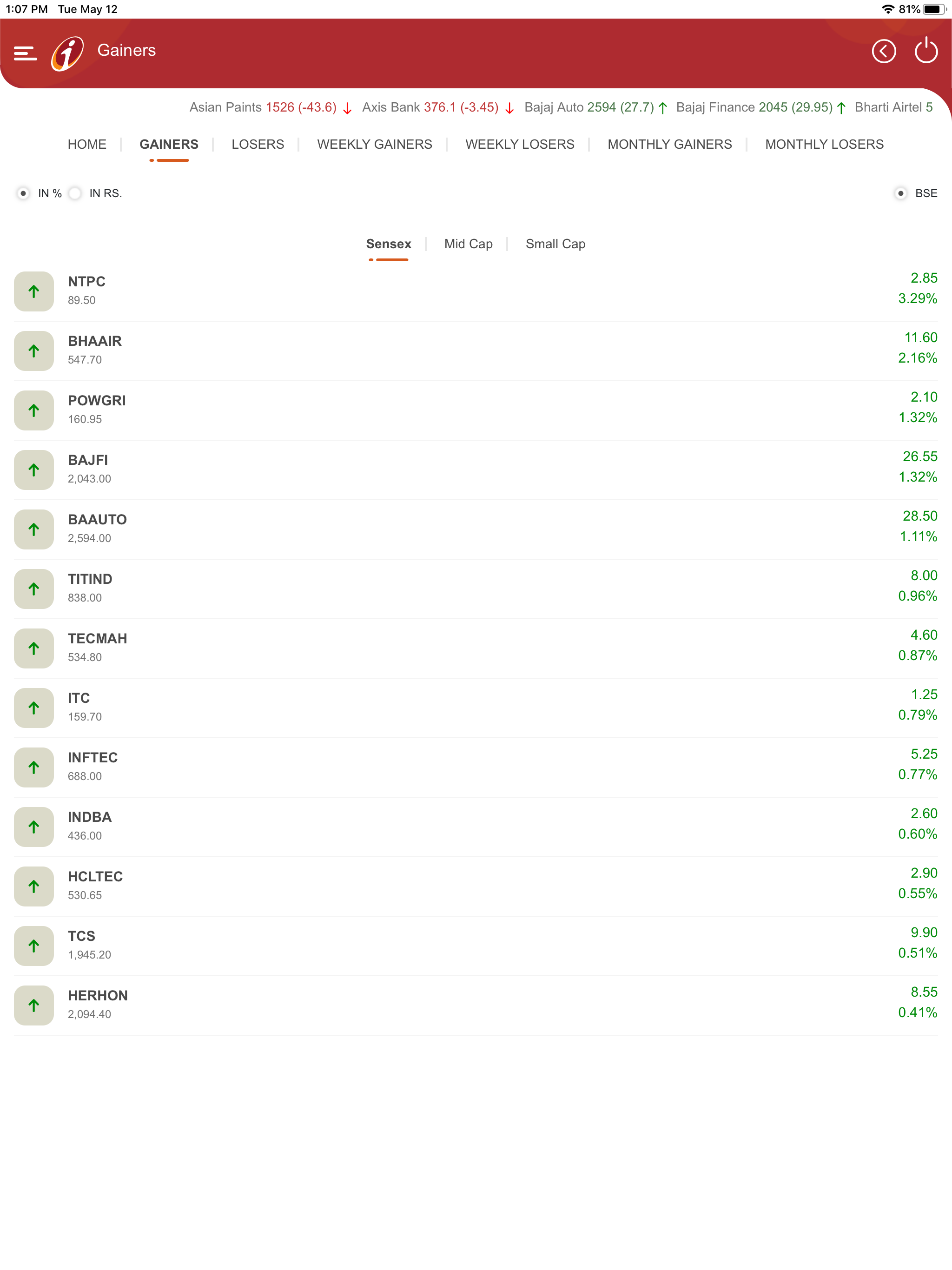Go to the WEEKLY LOSERS section
This screenshot has width=952, height=1270.
[x=520, y=144]
